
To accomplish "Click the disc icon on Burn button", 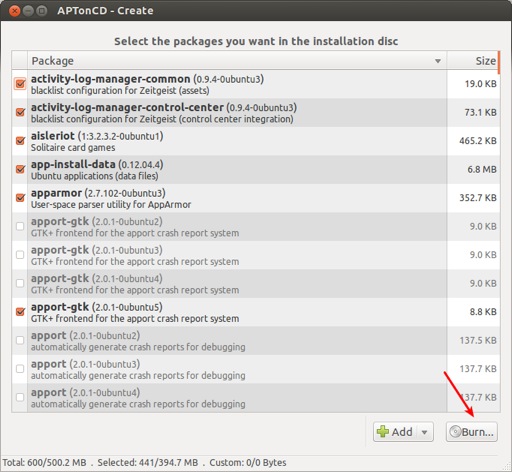I will coord(455,432).
